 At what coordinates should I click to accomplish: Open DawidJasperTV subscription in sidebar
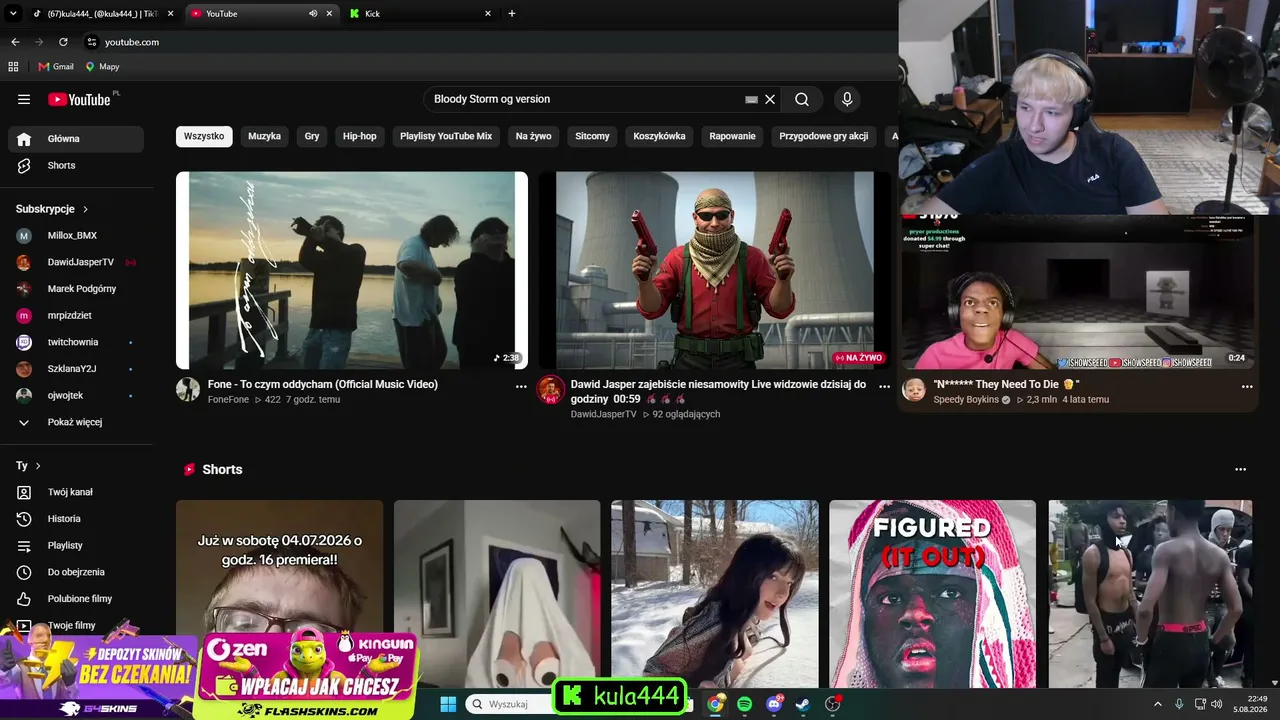point(76,262)
